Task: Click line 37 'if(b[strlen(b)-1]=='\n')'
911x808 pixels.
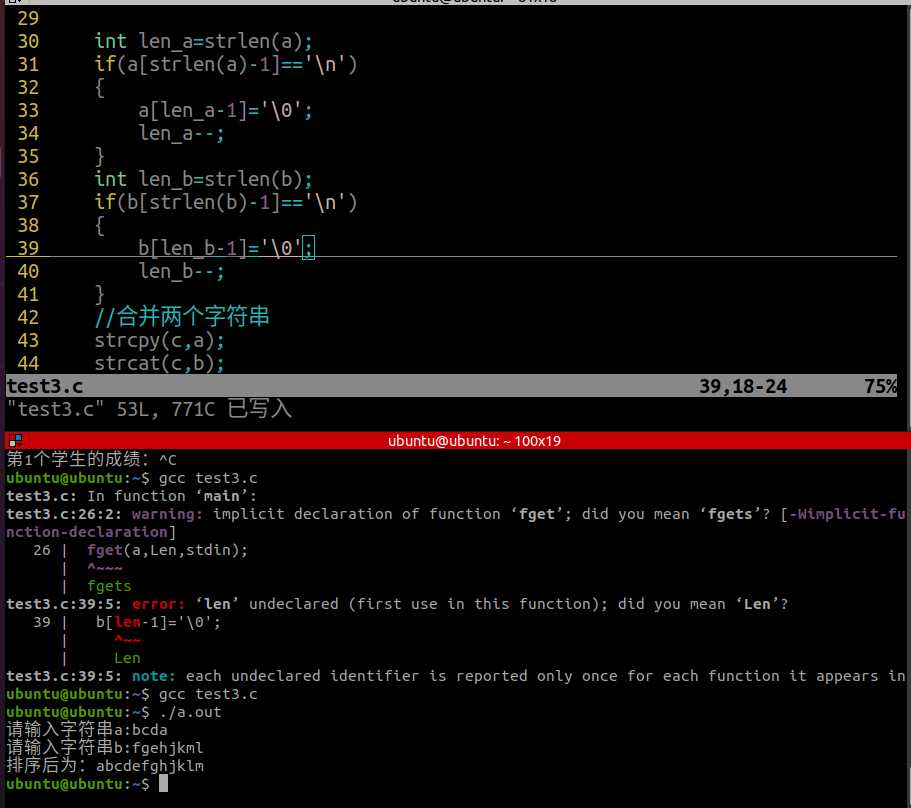Action: pos(225,202)
